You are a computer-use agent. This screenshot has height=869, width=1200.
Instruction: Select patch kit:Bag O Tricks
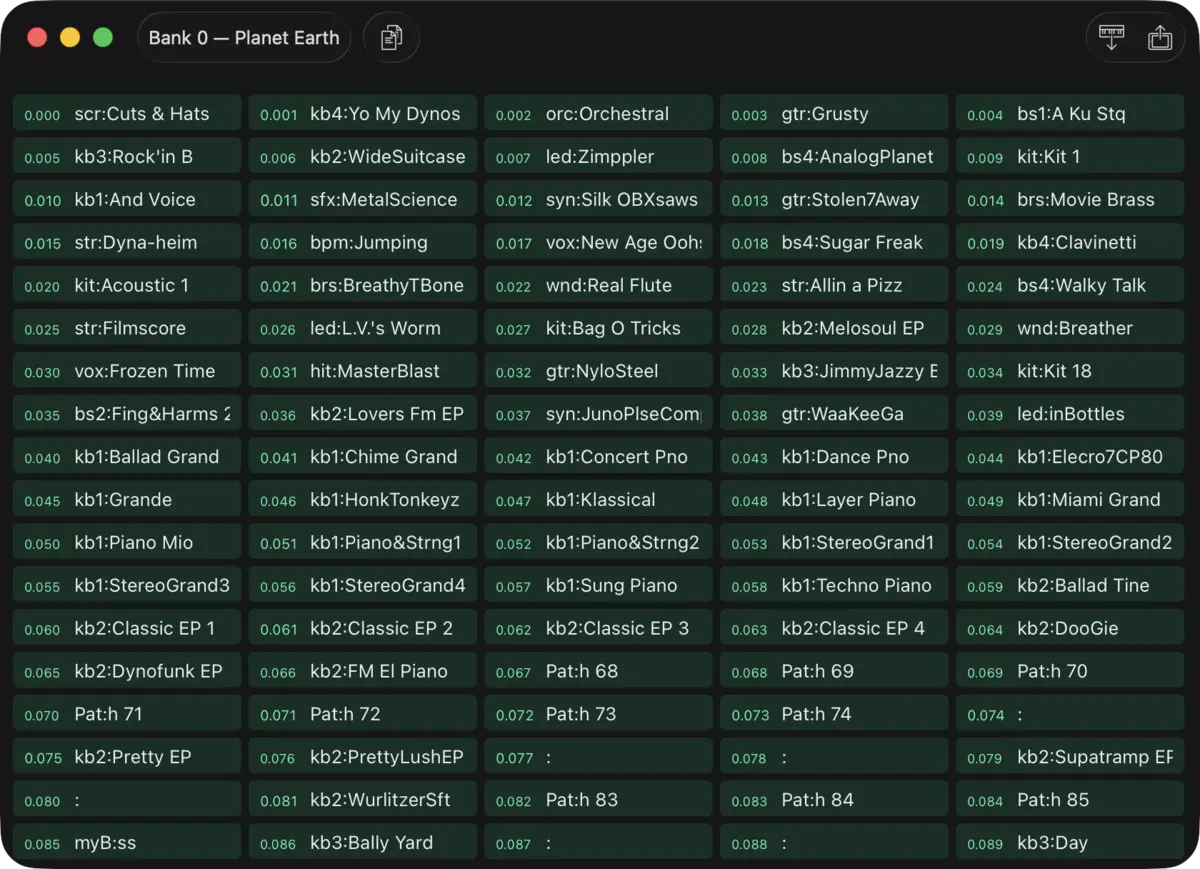pyautogui.click(x=599, y=328)
